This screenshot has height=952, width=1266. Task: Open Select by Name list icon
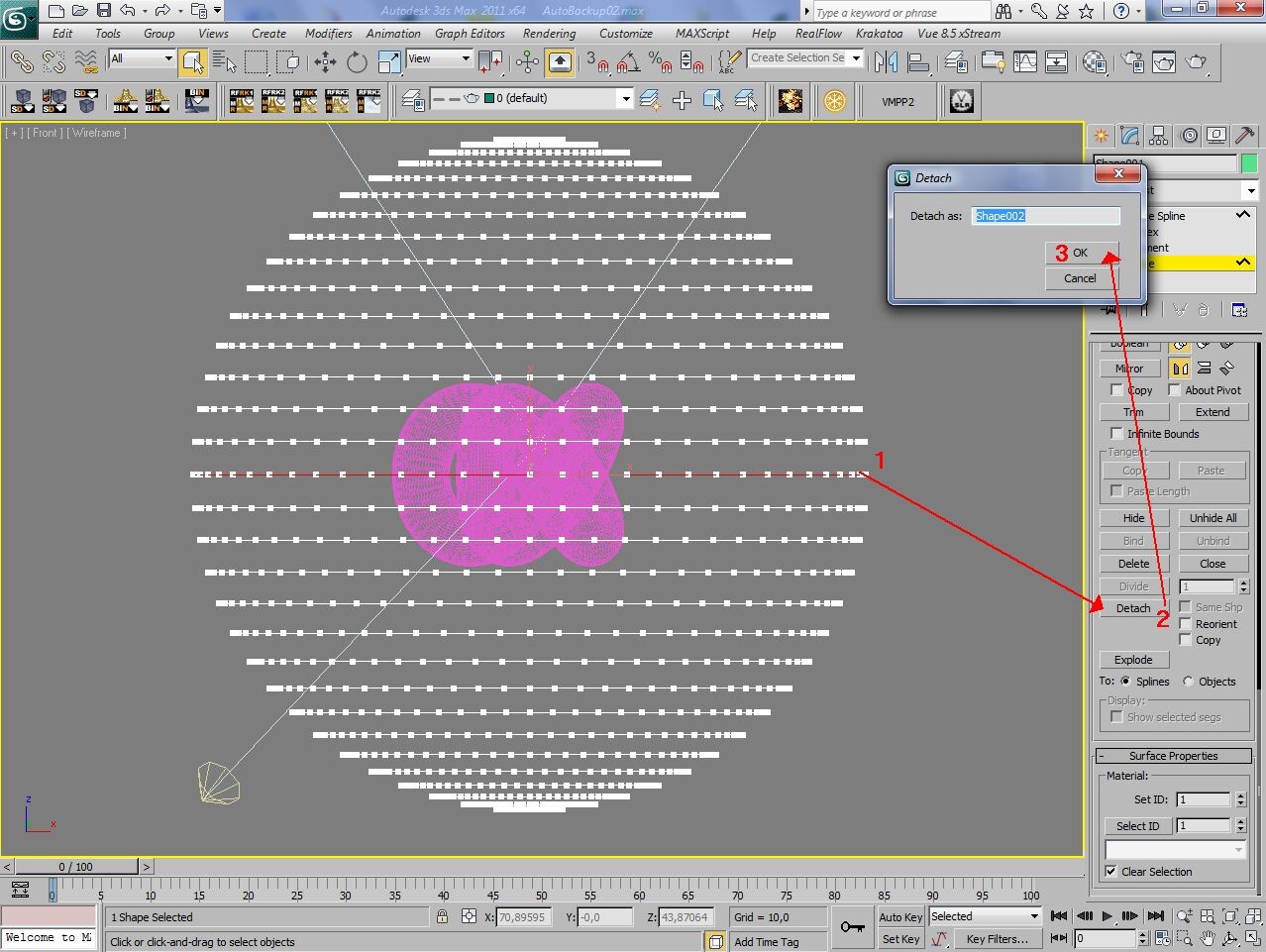225,62
